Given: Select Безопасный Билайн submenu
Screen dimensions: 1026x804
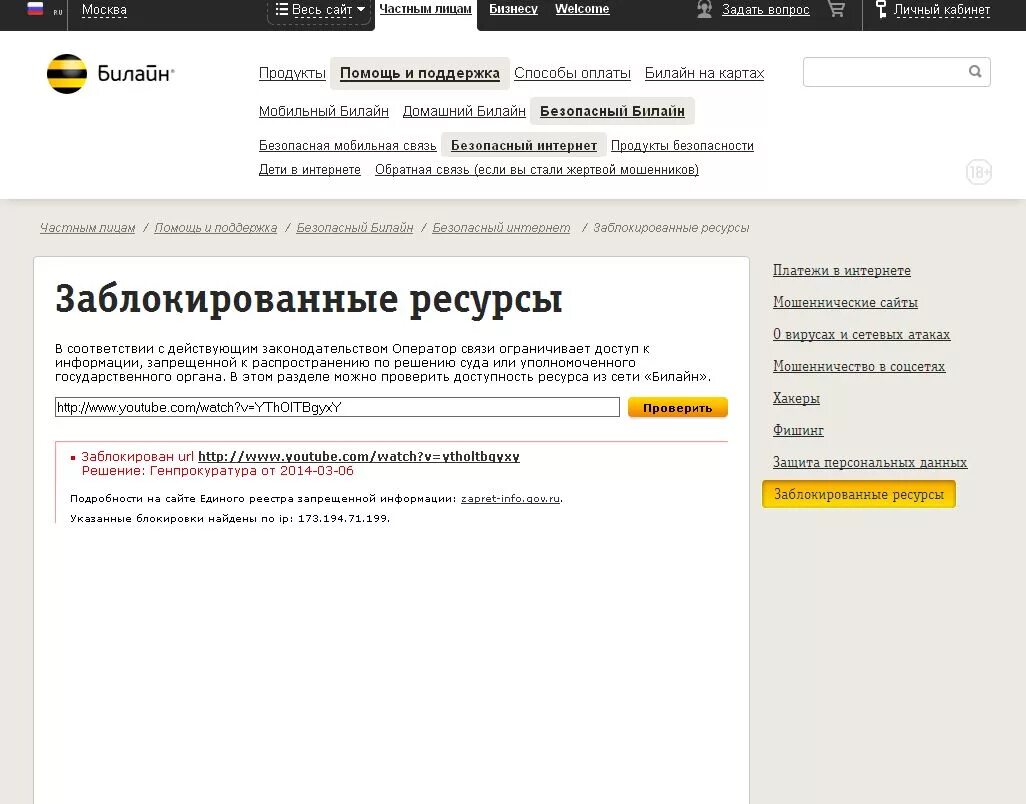Looking at the screenshot, I should 612,111.
